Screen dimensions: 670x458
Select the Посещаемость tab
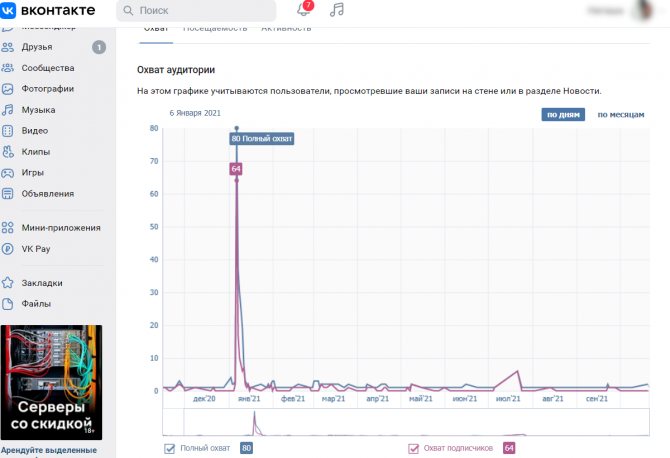click(x=215, y=29)
